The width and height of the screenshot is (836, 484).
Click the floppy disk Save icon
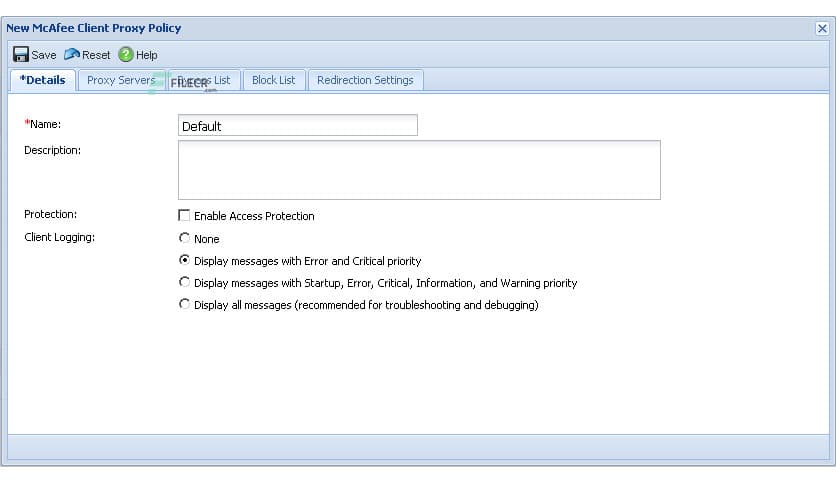tap(20, 55)
